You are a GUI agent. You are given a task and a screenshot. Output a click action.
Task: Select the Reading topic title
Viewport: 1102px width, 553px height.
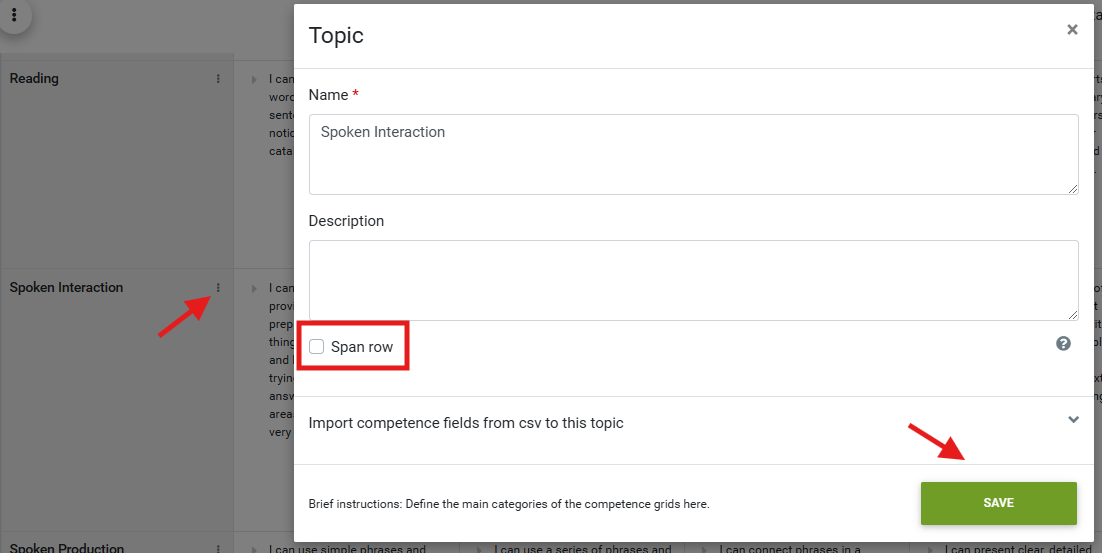click(x=34, y=79)
